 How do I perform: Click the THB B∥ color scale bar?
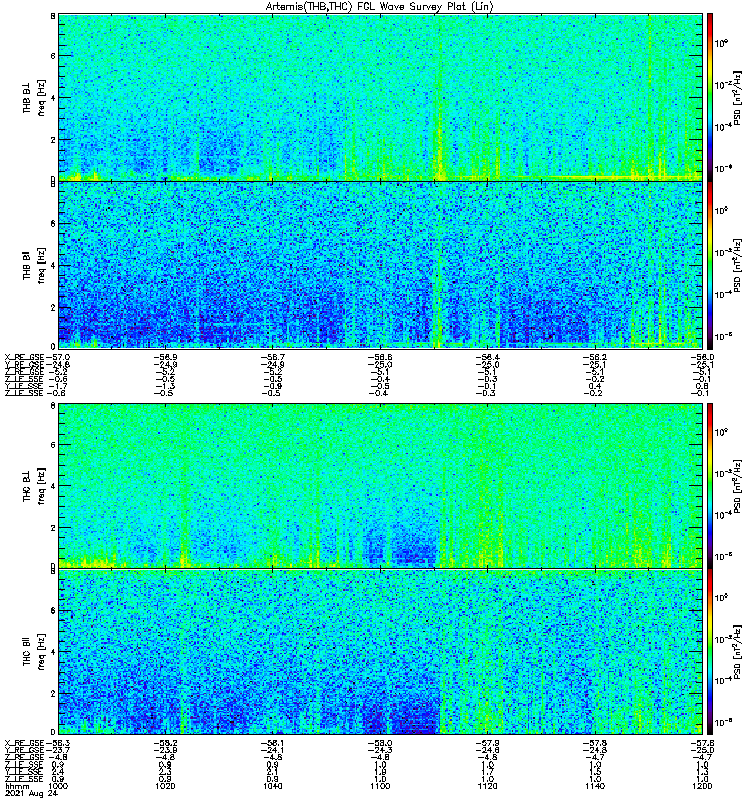710,265
